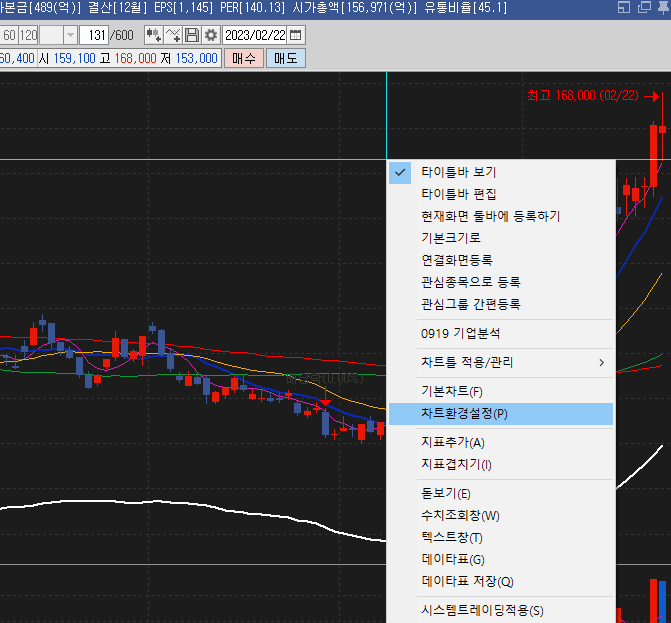Click the date field 2023/02/22
The image size is (671, 623).
coord(255,35)
